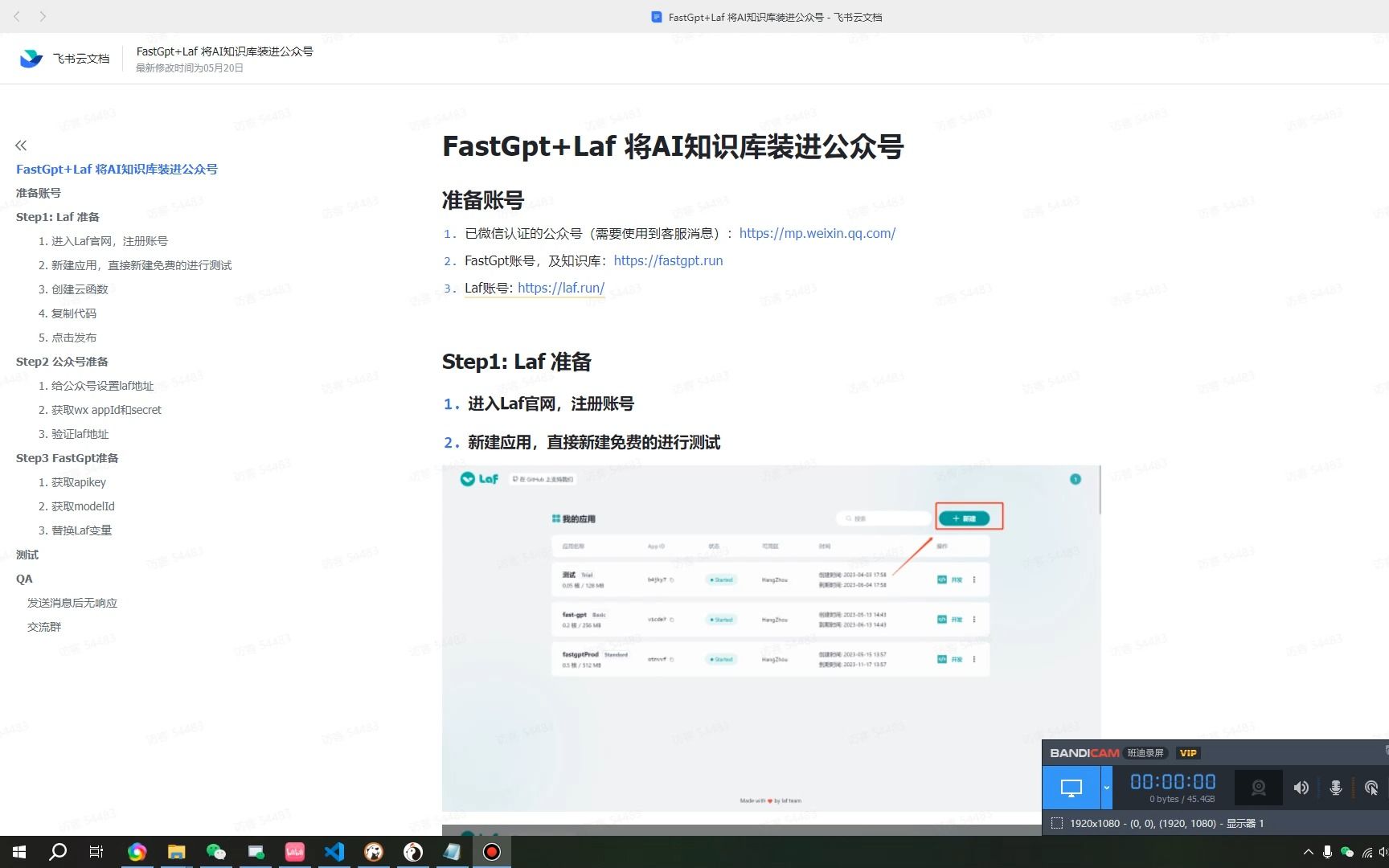Collapse the document outline sidebar

(x=20, y=145)
